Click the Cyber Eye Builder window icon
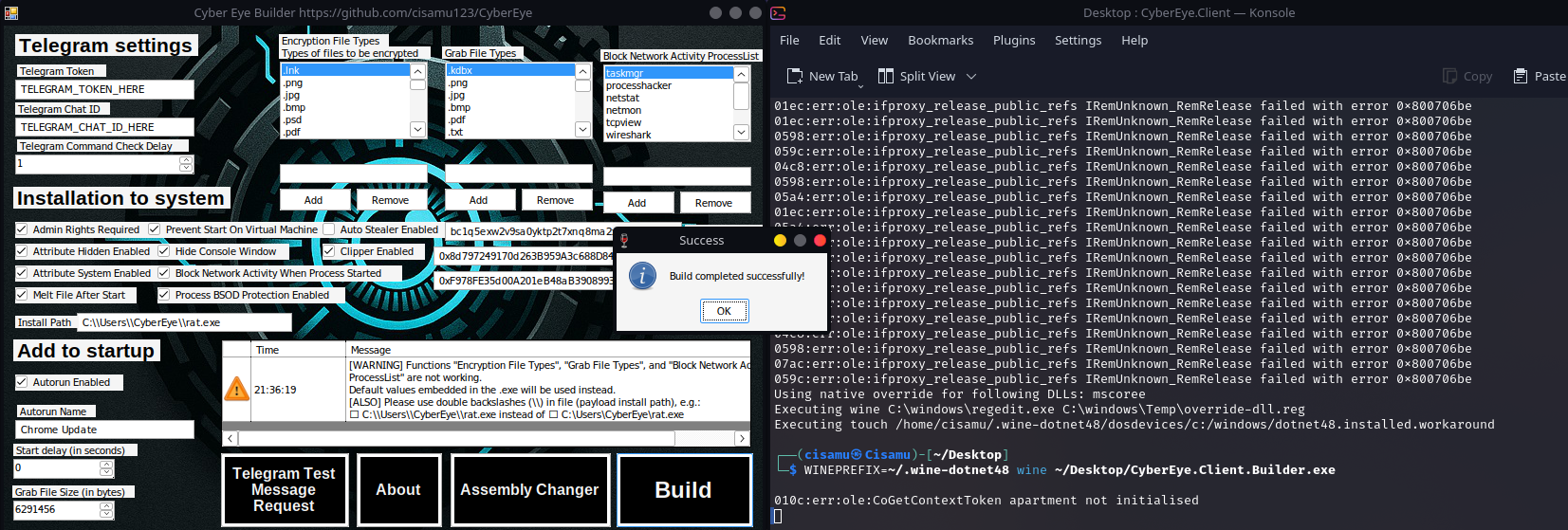The image size is (1568, 530). tap(11, 12)
